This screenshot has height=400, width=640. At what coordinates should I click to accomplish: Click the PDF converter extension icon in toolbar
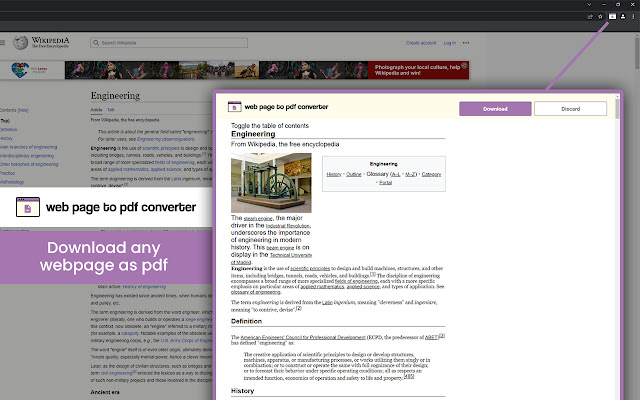point(612,17)
